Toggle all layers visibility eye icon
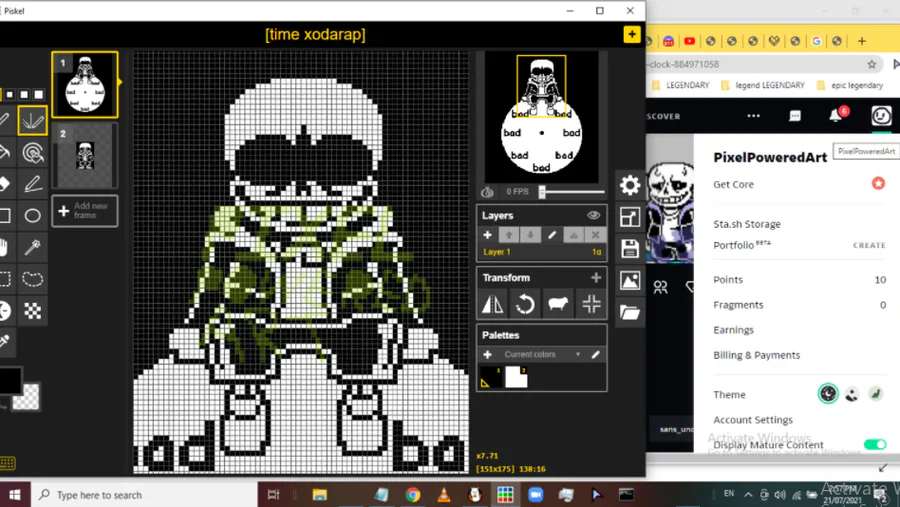This screenshot has width=900, height=507. [593, 215]
